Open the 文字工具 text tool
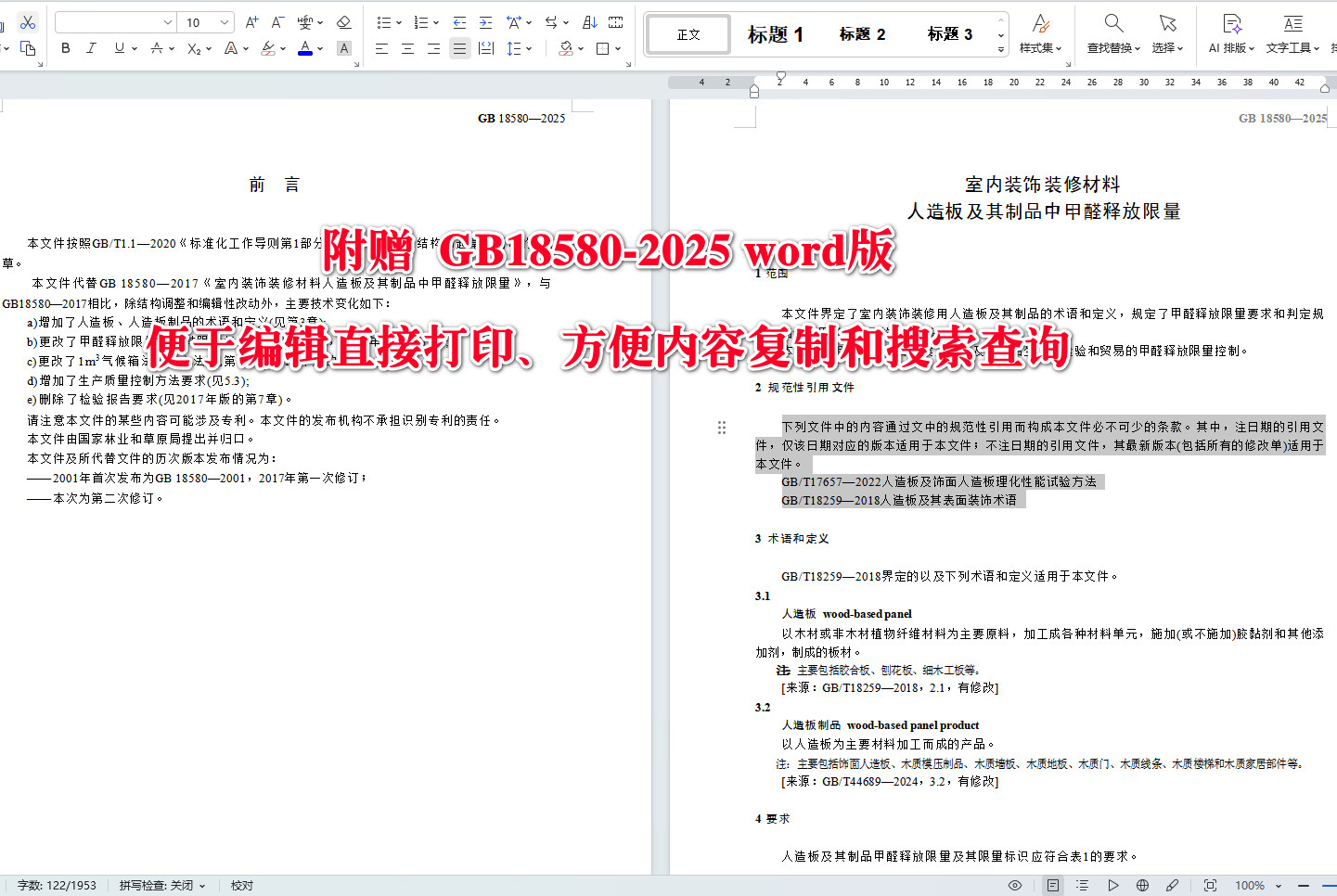The width and height of the screenshot is (1337, 896). click(x=1291, y=33)
